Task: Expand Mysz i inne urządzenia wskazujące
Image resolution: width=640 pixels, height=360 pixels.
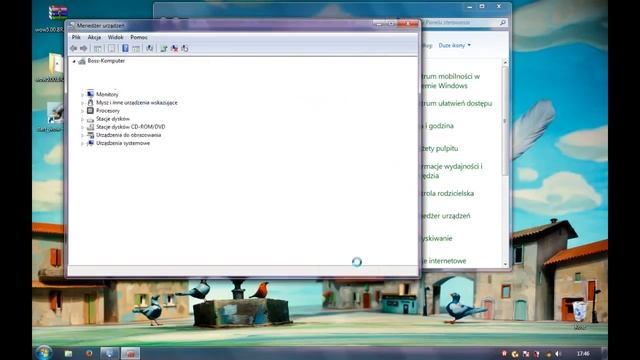Action: pyautogui.click(x=82, y=103)
